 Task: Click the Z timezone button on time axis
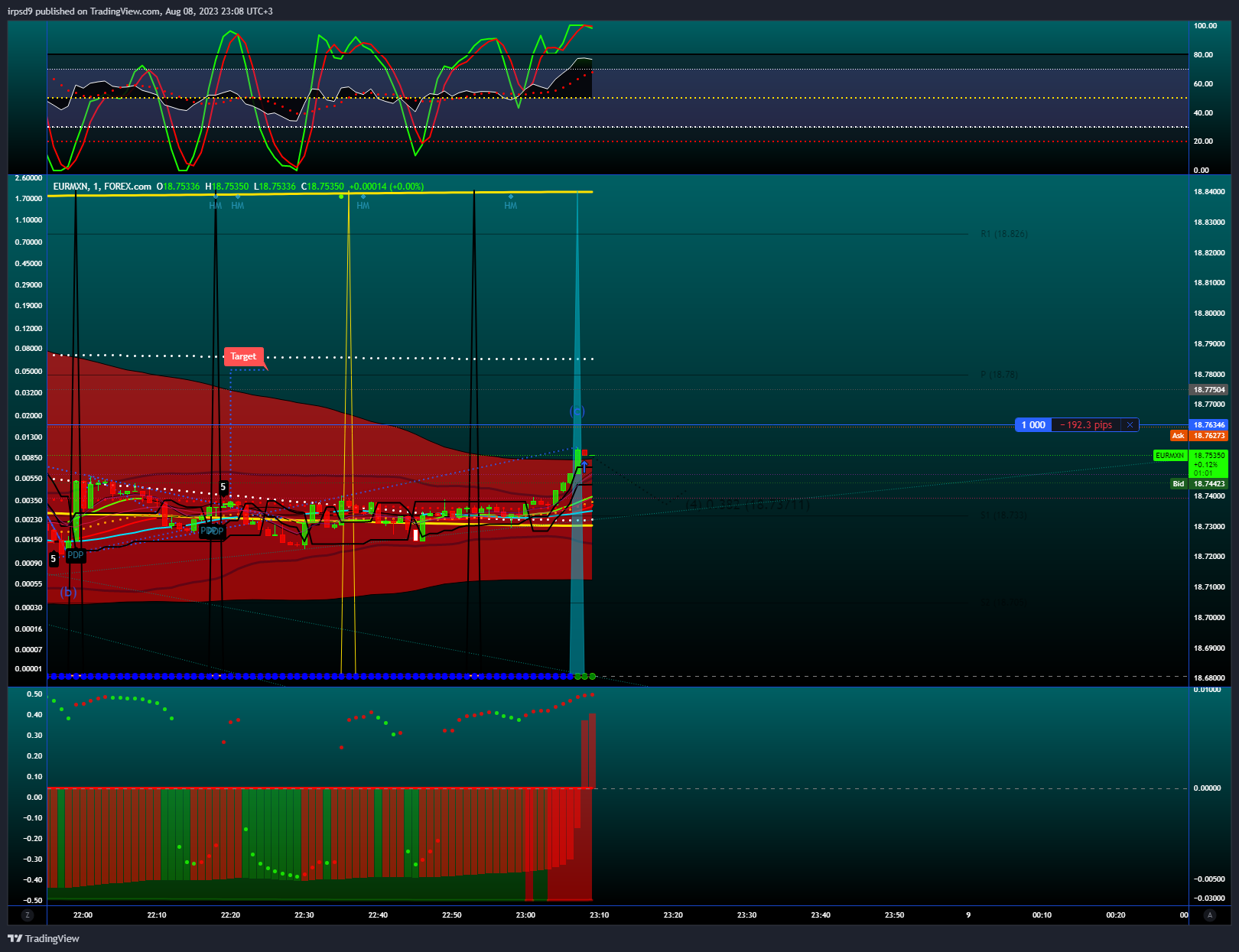pyautogui.click(x=28, y=915)
